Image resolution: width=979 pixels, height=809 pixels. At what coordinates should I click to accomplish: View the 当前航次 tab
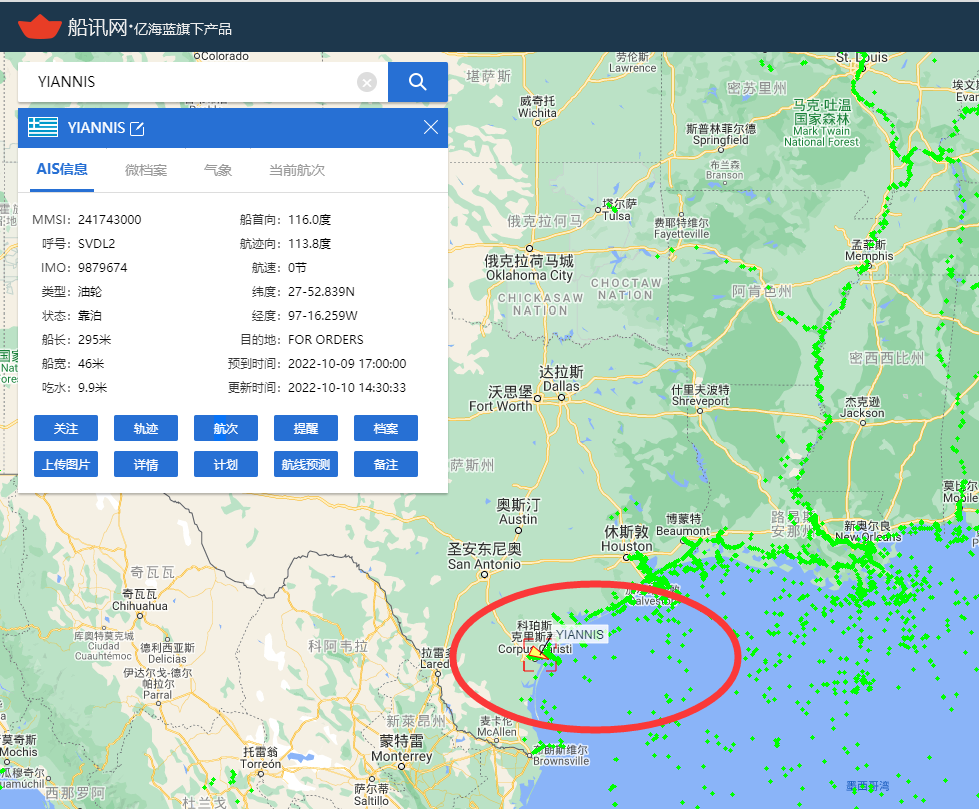coord(296,170)
